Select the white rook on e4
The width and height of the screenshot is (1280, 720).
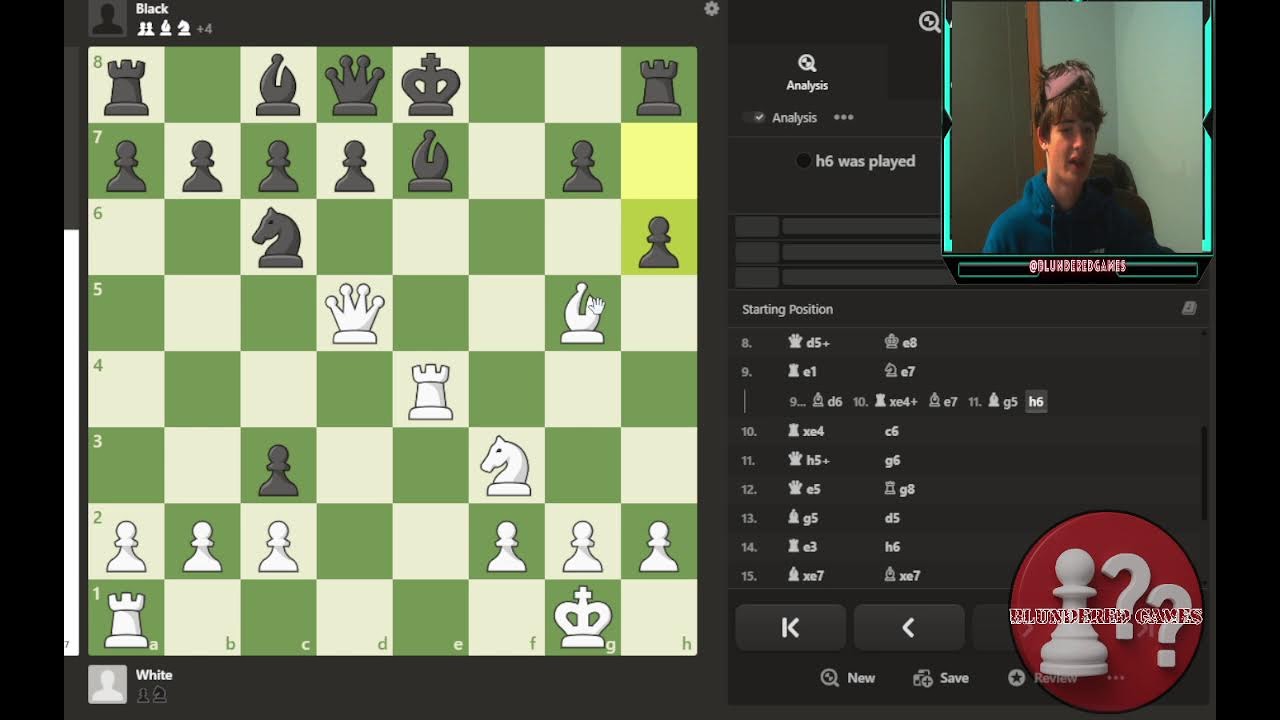431,389
